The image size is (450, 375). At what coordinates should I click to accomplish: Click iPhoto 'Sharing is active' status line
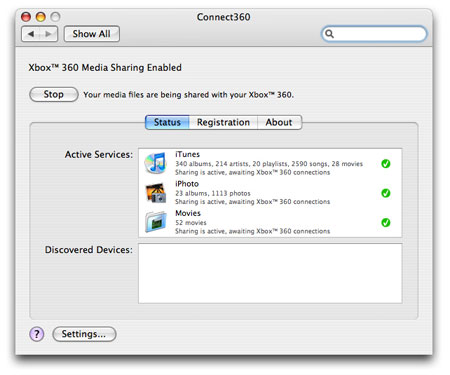point(253,202)
